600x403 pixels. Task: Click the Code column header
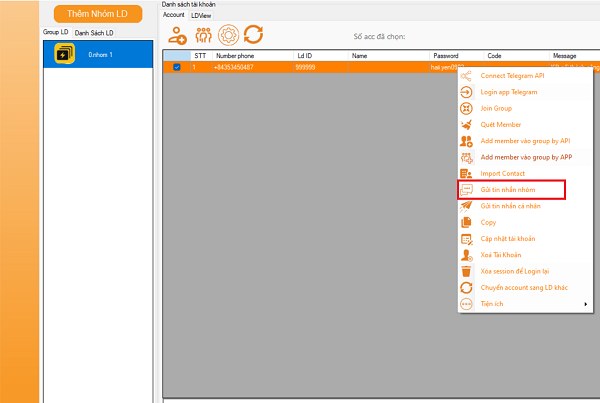pos(516,56)
